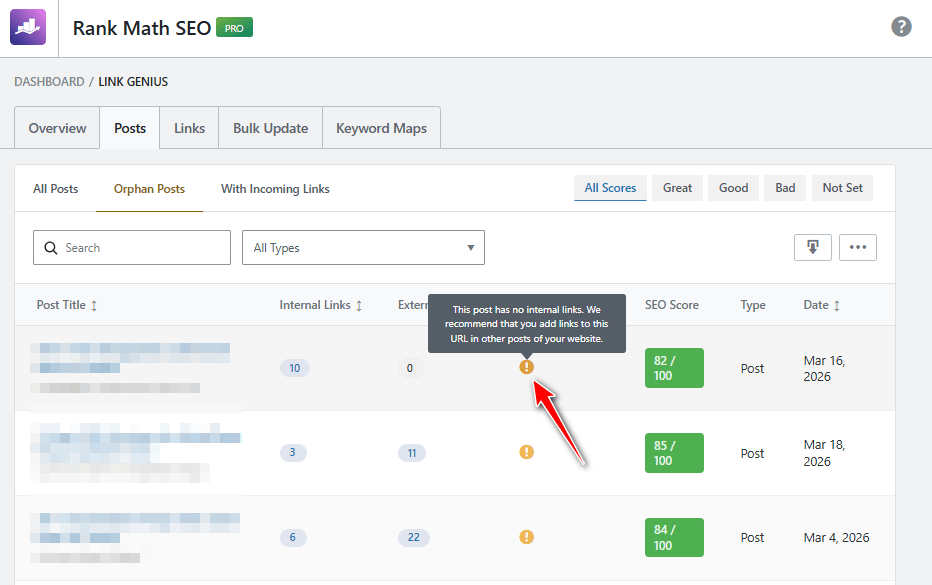The width and height of the screenshot is (932, 585).
Task: Go to DASHBOARD breadcrumb link
Action: tap(49, 81)
